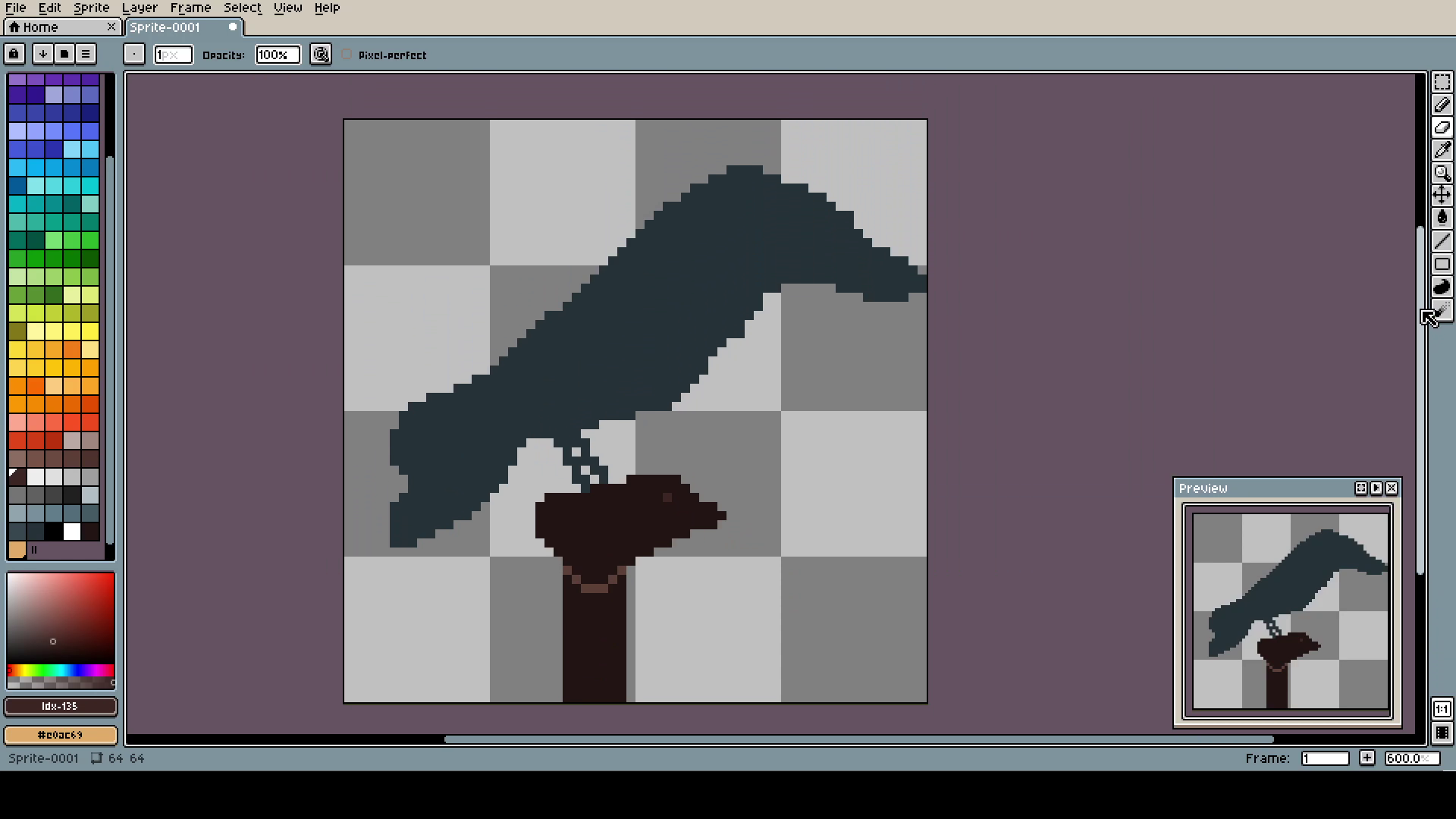
Task: Select the Contour blob tool
Action: tap(1442, 287)
